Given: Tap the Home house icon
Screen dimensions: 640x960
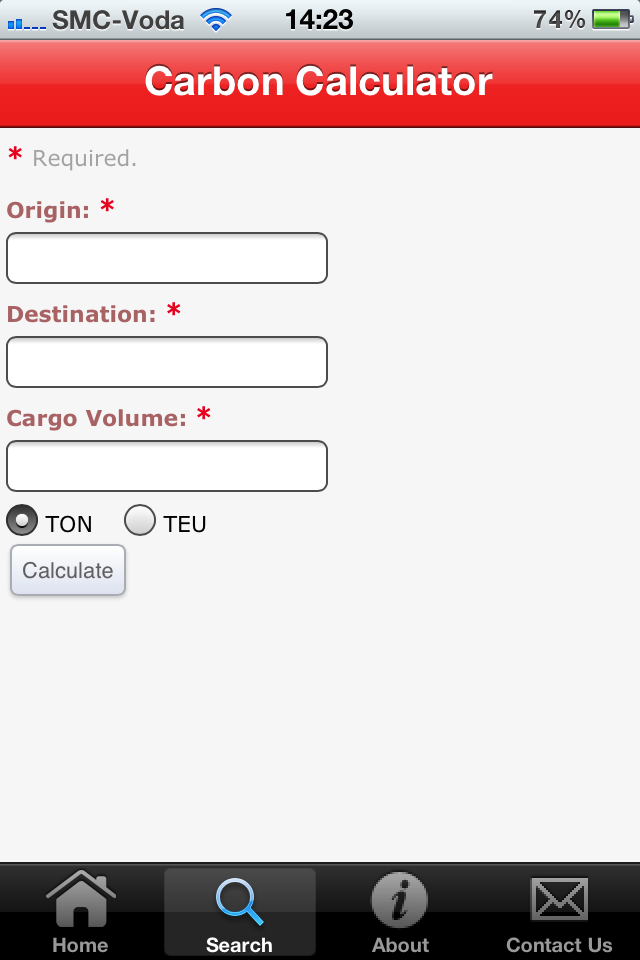Looking at the screenshot, I should pos(80,901).
